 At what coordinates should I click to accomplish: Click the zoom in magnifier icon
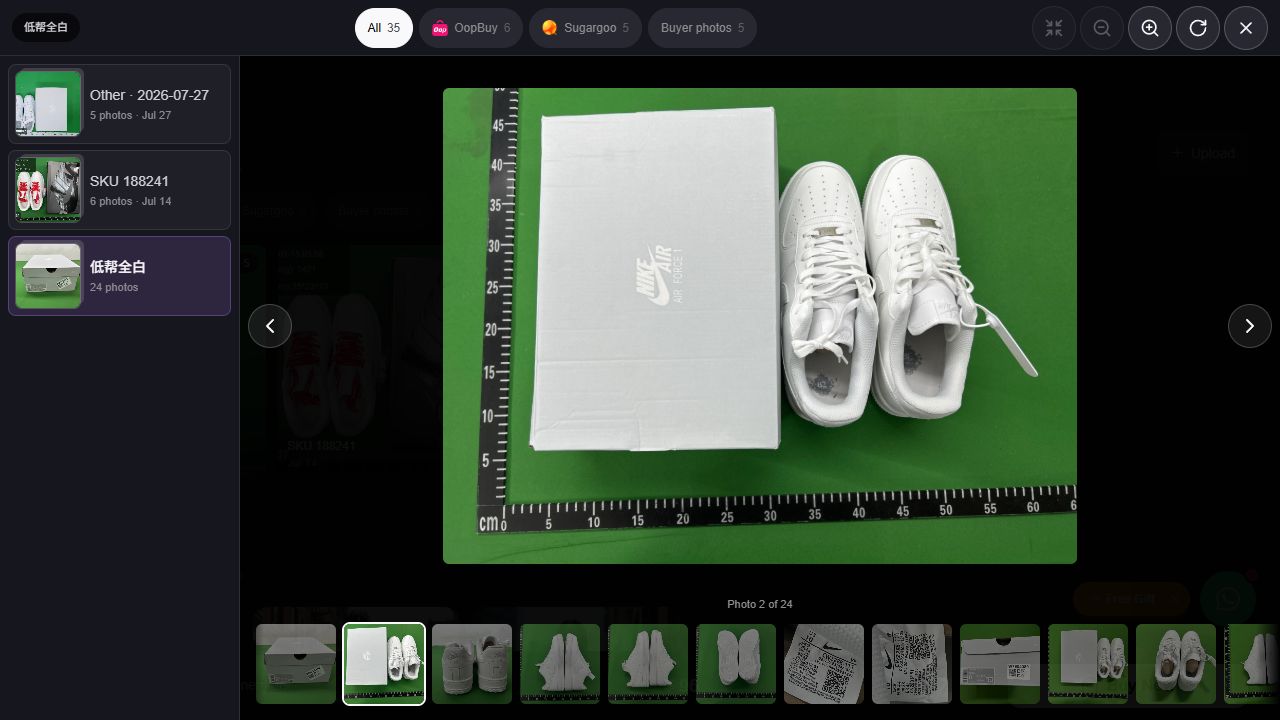coord(1150,28)
